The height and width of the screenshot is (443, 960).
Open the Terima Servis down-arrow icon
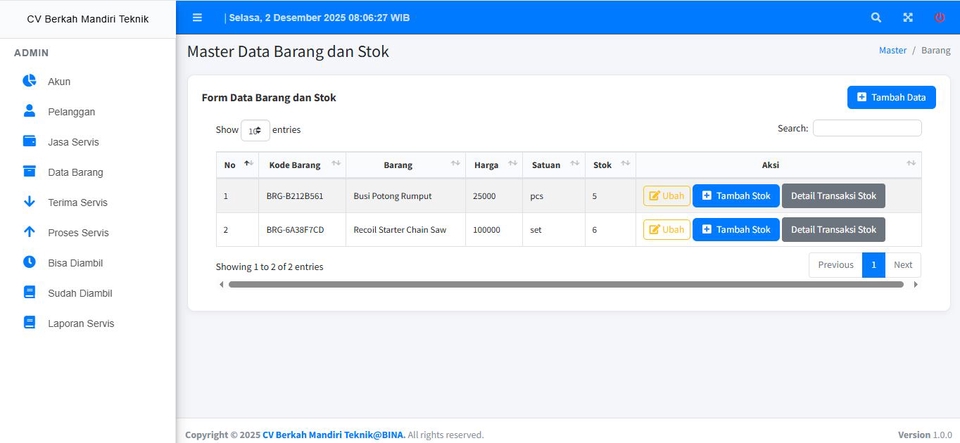click(29, 202)
